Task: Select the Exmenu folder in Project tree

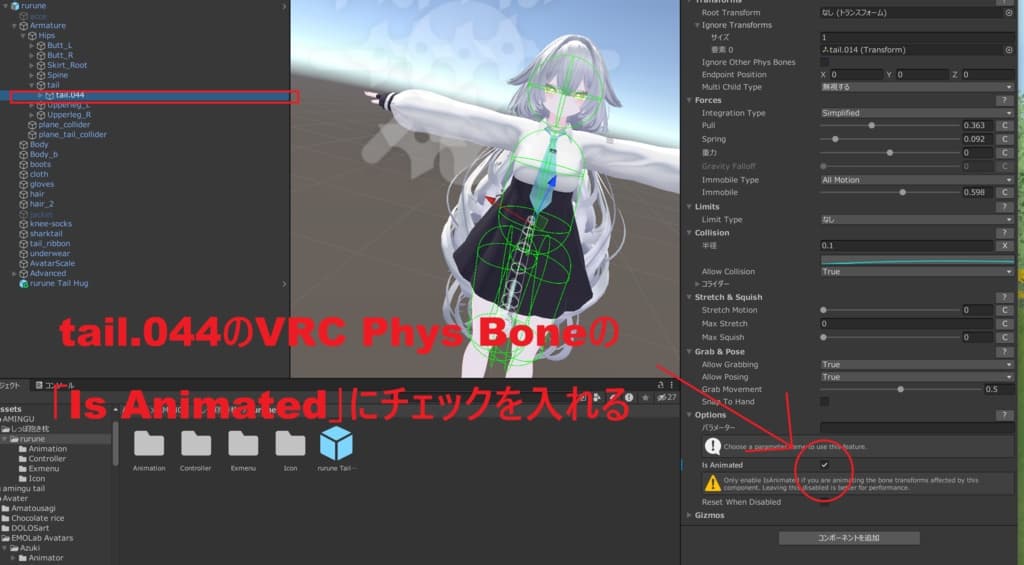Action: [44, 469]
